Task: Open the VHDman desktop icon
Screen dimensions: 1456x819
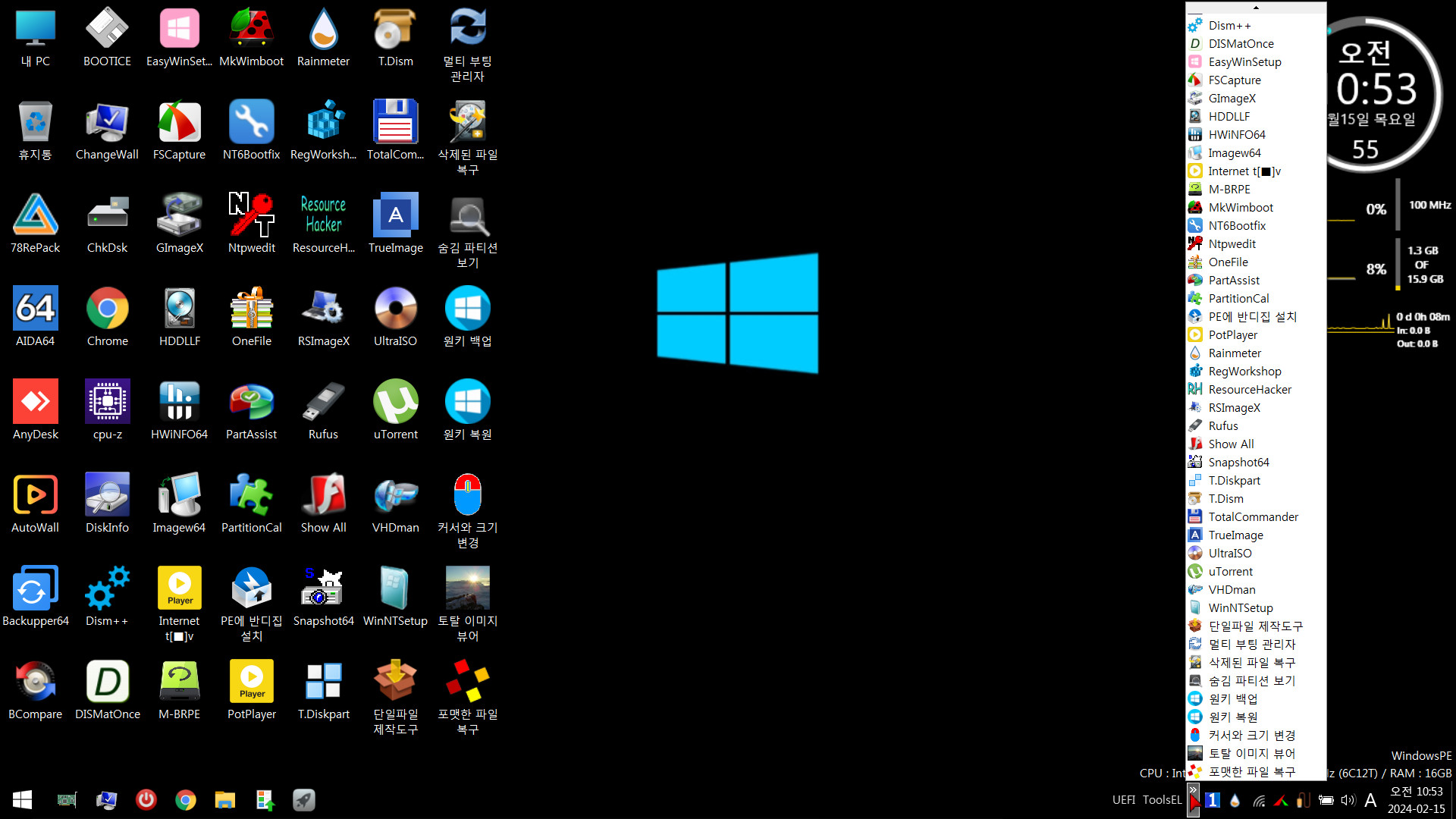Action: (x=395, y=504)
